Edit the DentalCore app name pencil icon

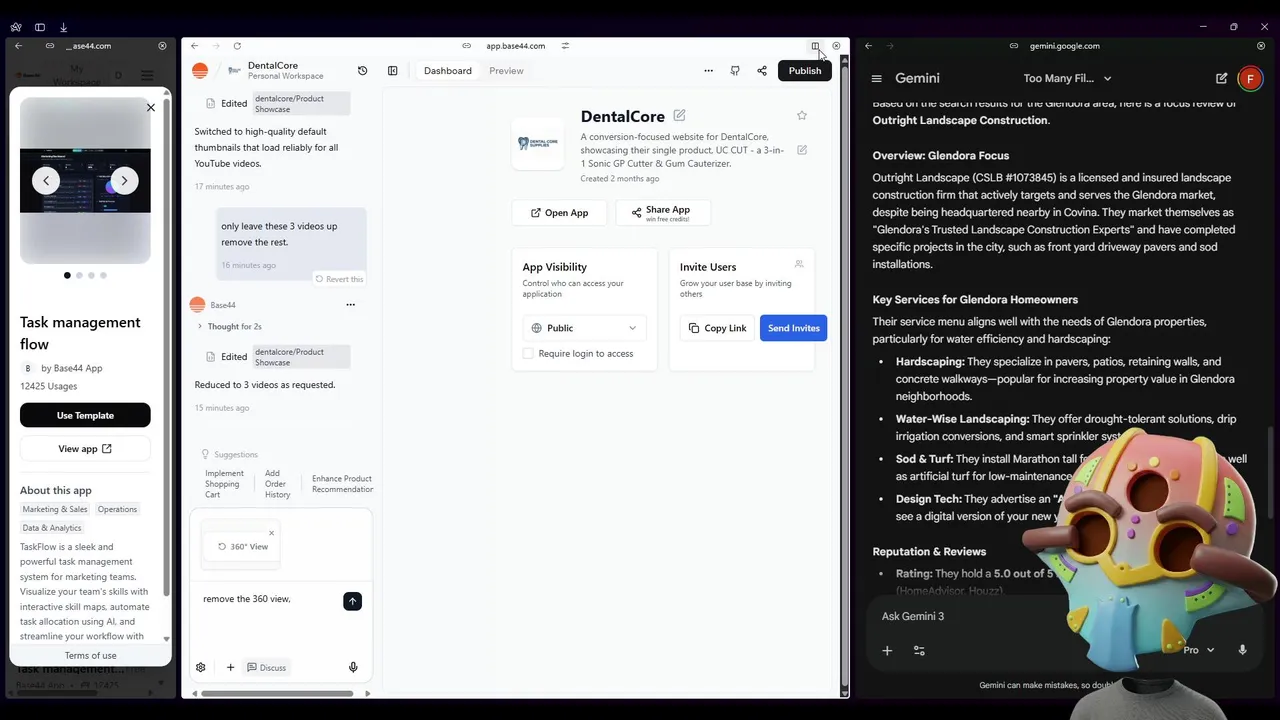[x=679, y=116]
